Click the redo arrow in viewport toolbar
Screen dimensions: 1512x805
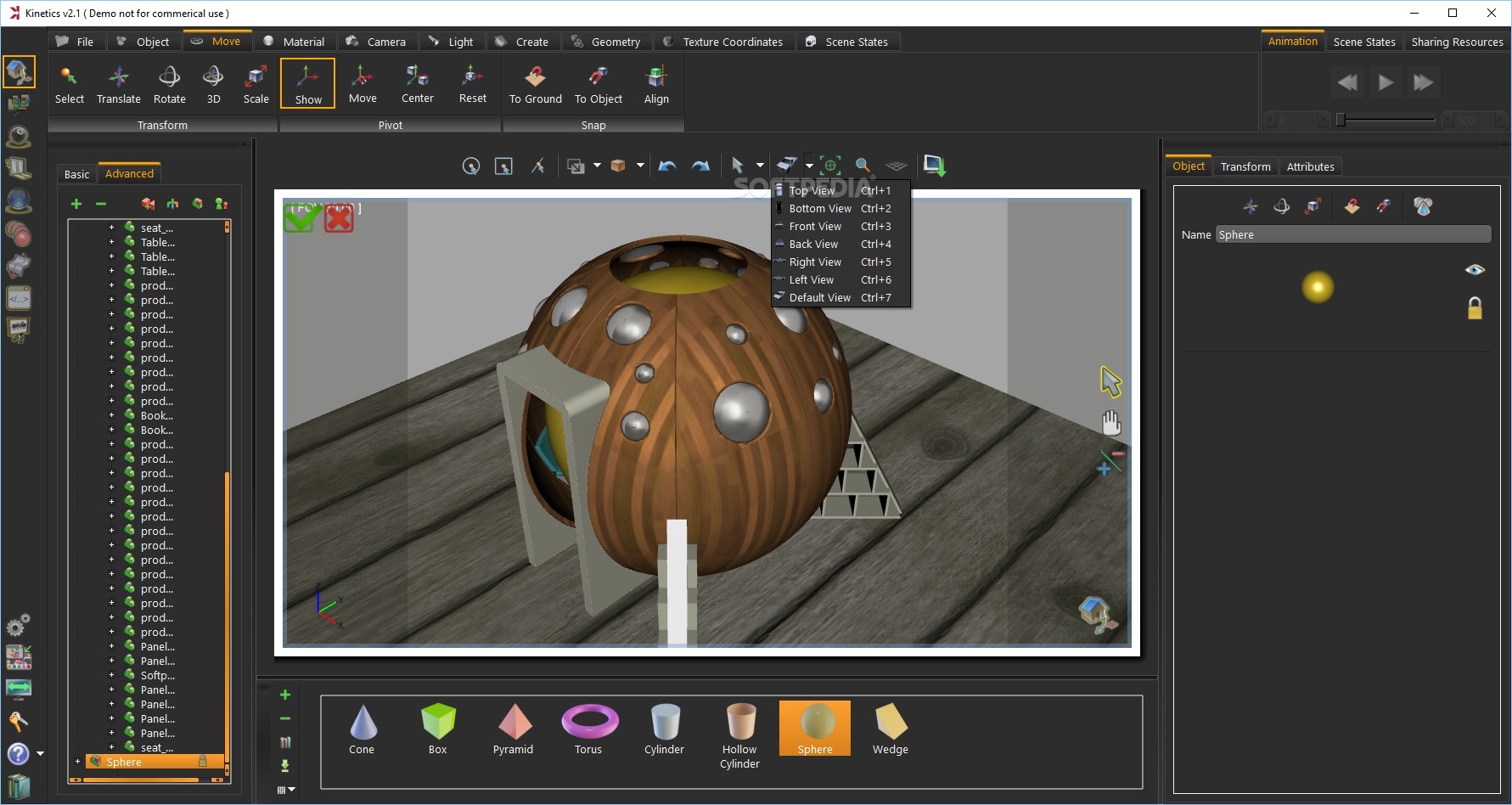tap(700, 166)
